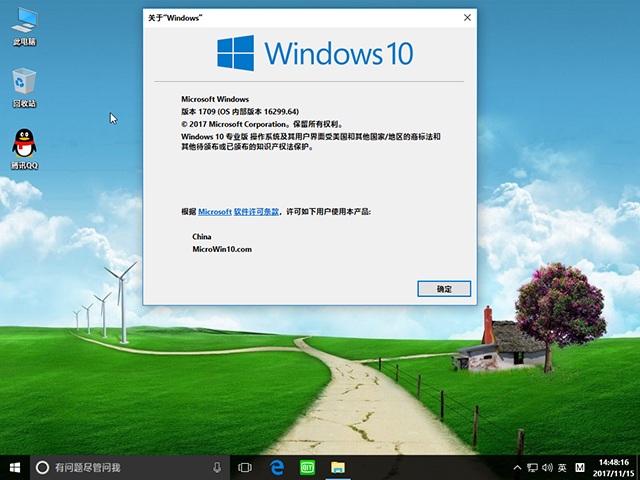This screenshot has height=480, width=640.
Task: Open the This PC desktop icon
Action: click(x=24, y=26)
